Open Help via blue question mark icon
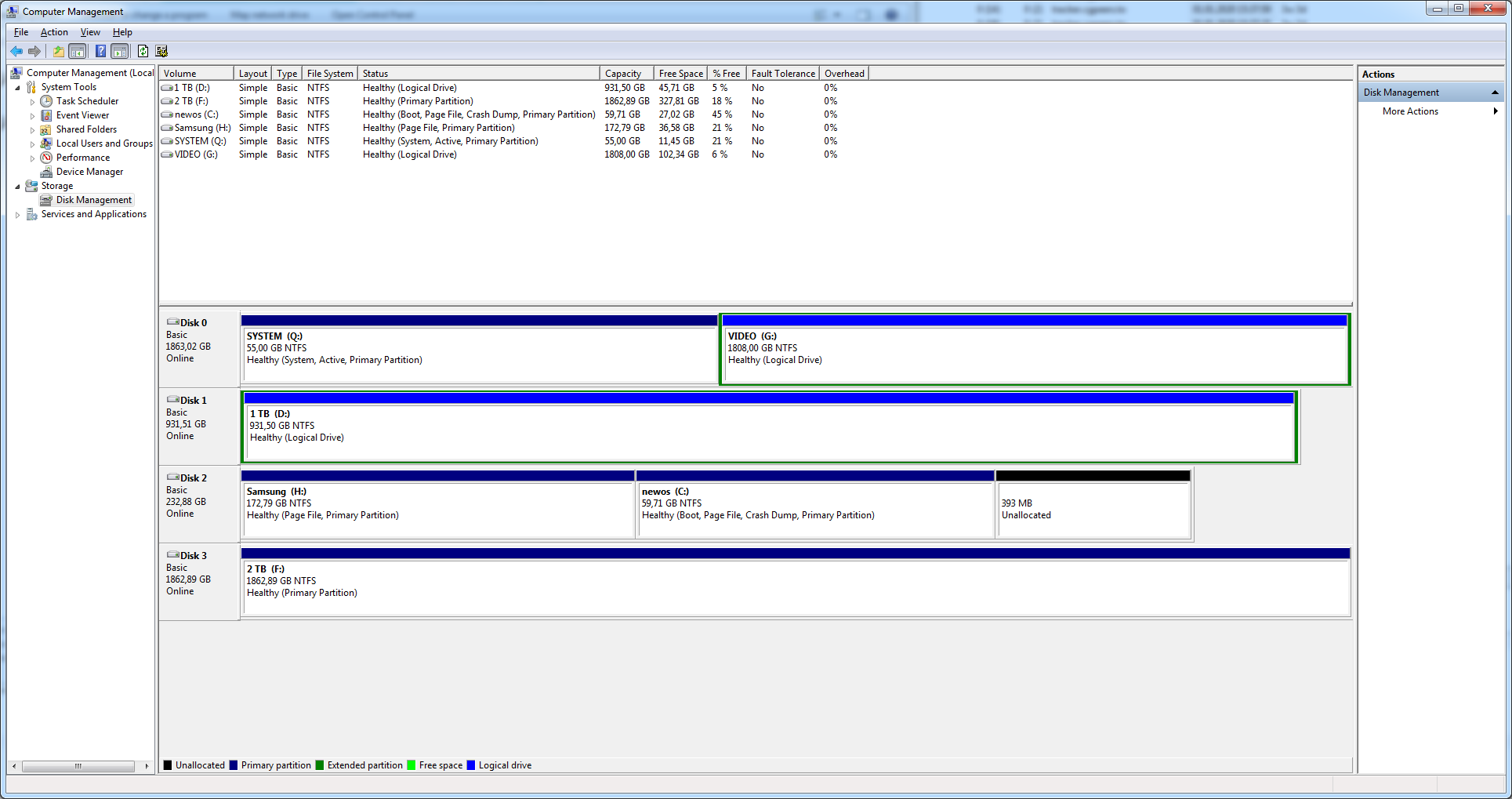The width and height of the screenshot is (1512, 799). [100, 51]
